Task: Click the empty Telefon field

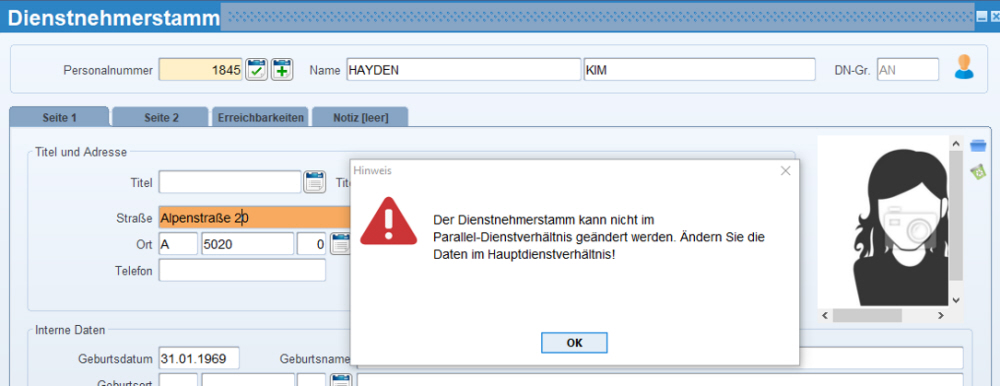Action: click(242, 270)
